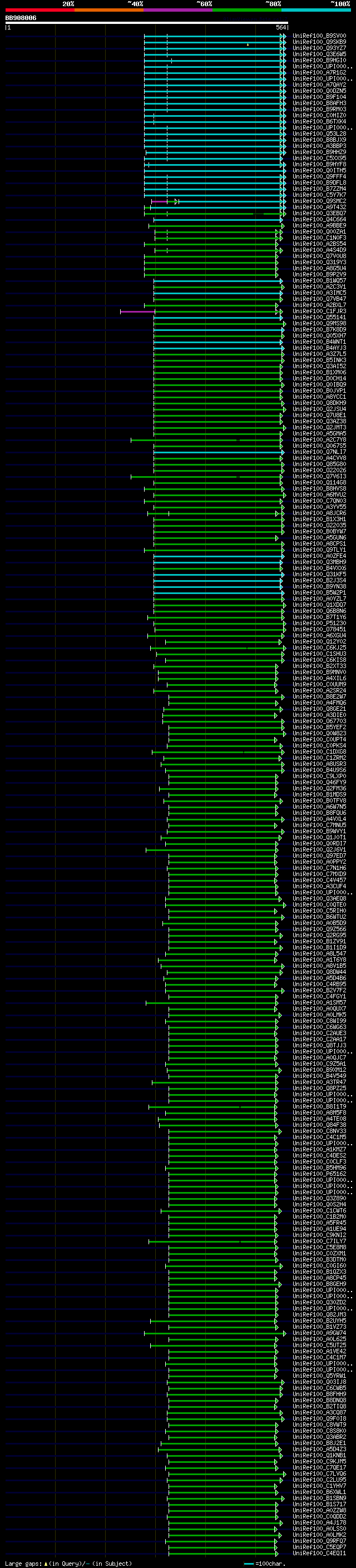Select last hit UniRef100_C4EQI1
The height and width of the screenshot is (1568, 356).
coord(319,1553)
